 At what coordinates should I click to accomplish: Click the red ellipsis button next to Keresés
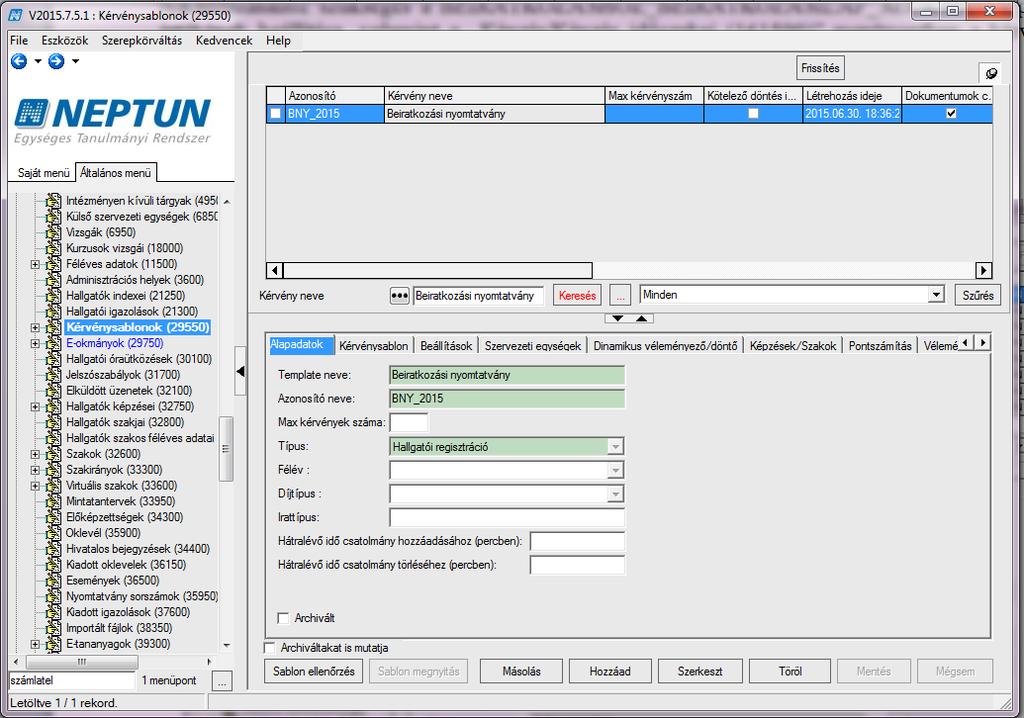point(620,295)
